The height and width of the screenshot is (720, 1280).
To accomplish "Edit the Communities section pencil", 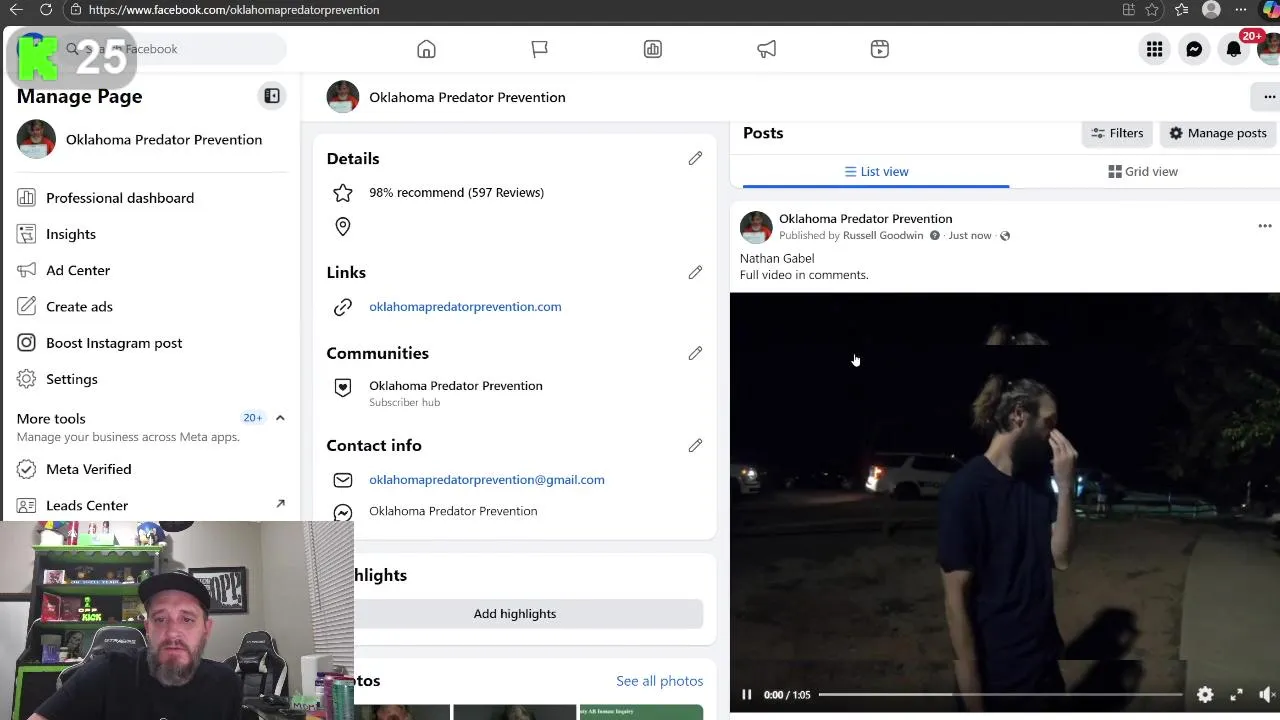I will pos(695,353).
